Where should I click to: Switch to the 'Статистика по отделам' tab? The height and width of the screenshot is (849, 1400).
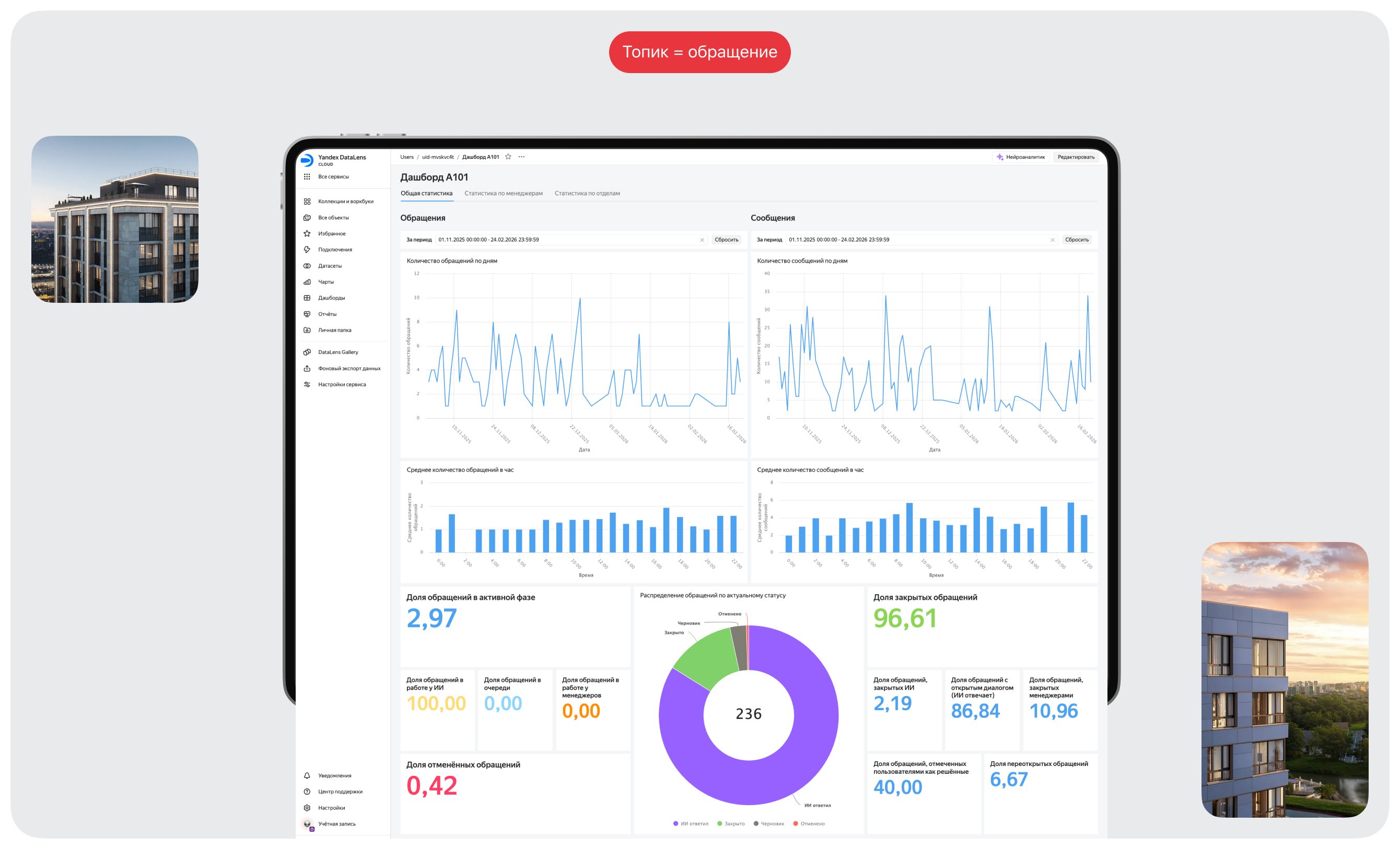point(587,193)
